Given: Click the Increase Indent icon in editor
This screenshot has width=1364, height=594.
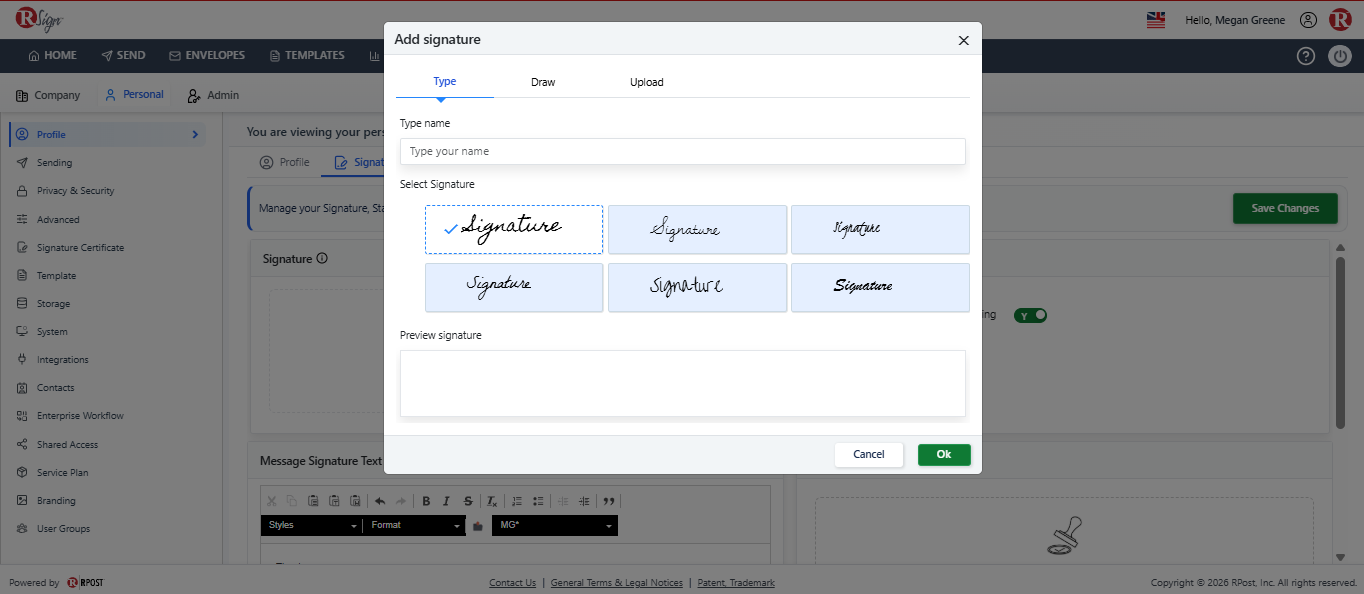Looking at the screenshot, I should [584, 501].
